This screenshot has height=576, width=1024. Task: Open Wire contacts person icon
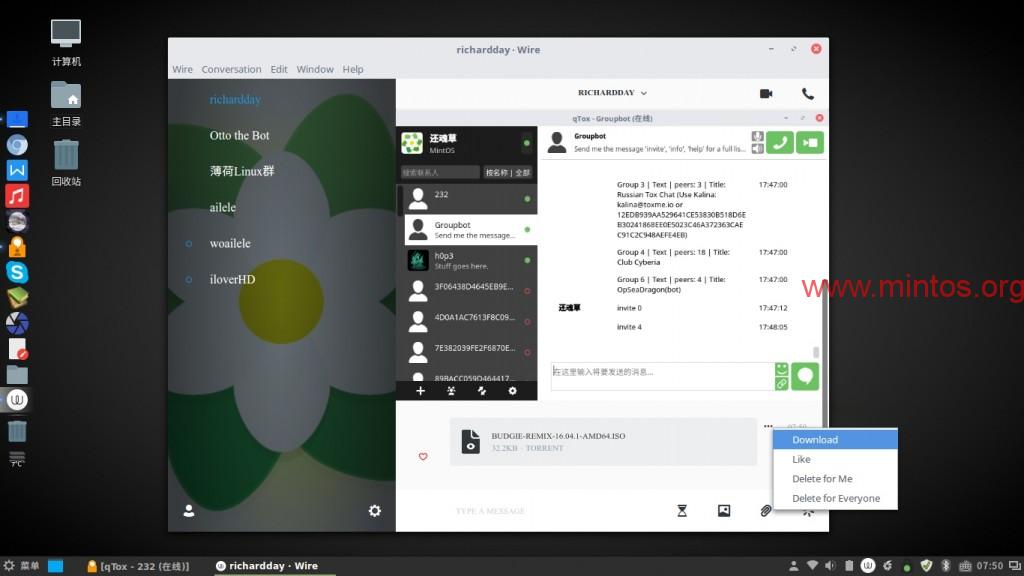189,511
